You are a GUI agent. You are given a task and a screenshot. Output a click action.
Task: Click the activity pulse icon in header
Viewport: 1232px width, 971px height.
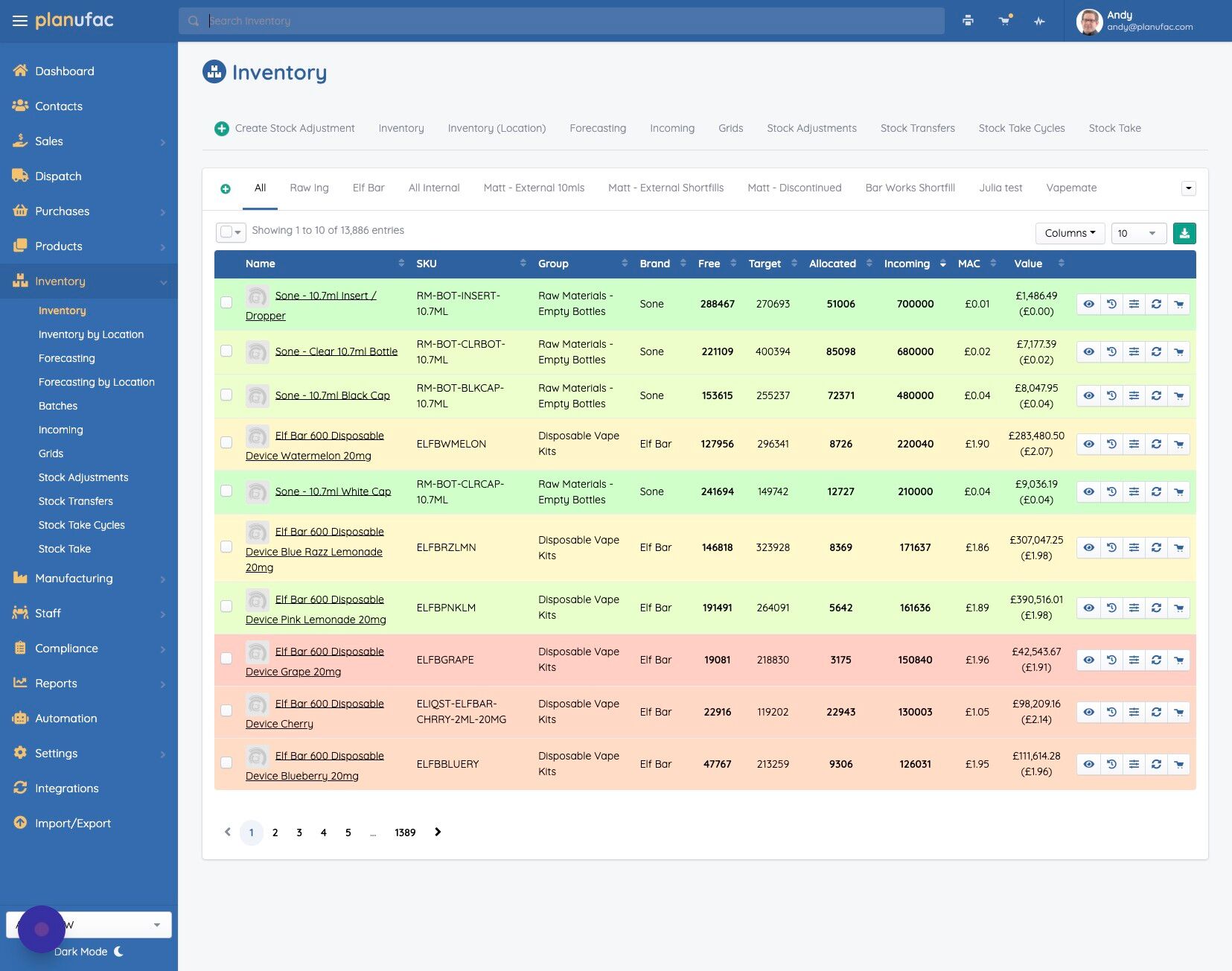tap(1039, 21)
